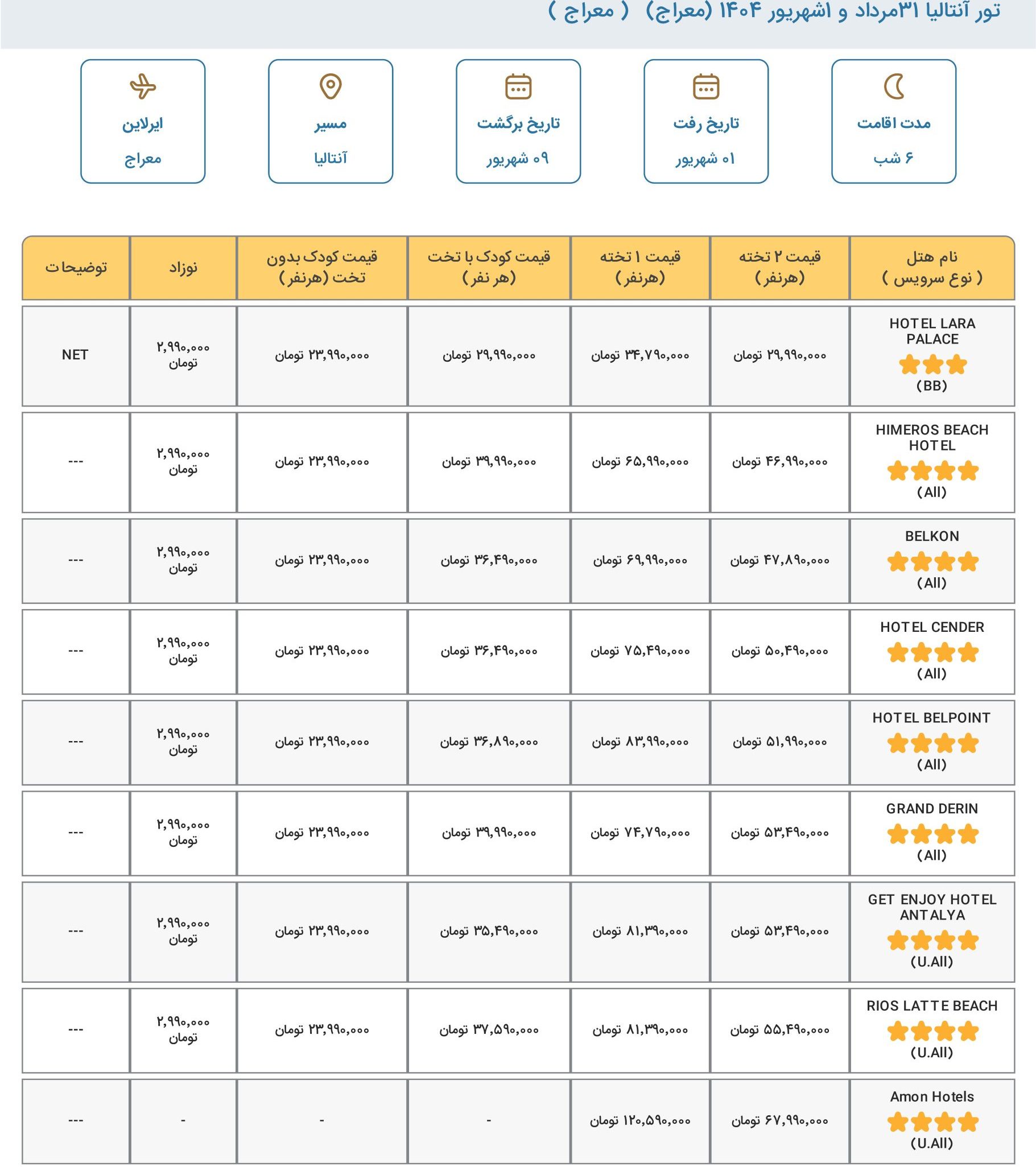Viewport: 1036px width, 1167px height.
Task: Click the moon icon for stay duration
Action: pos(894,86)
